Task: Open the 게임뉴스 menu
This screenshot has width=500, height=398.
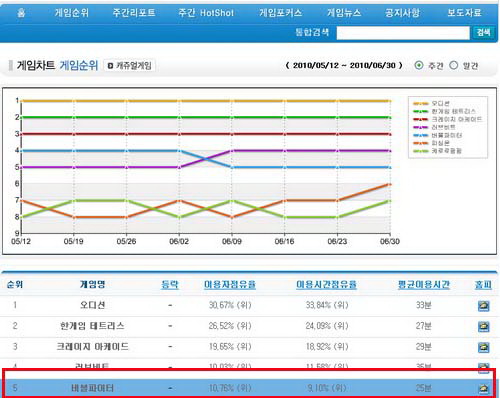Action: tap(344, 13)
